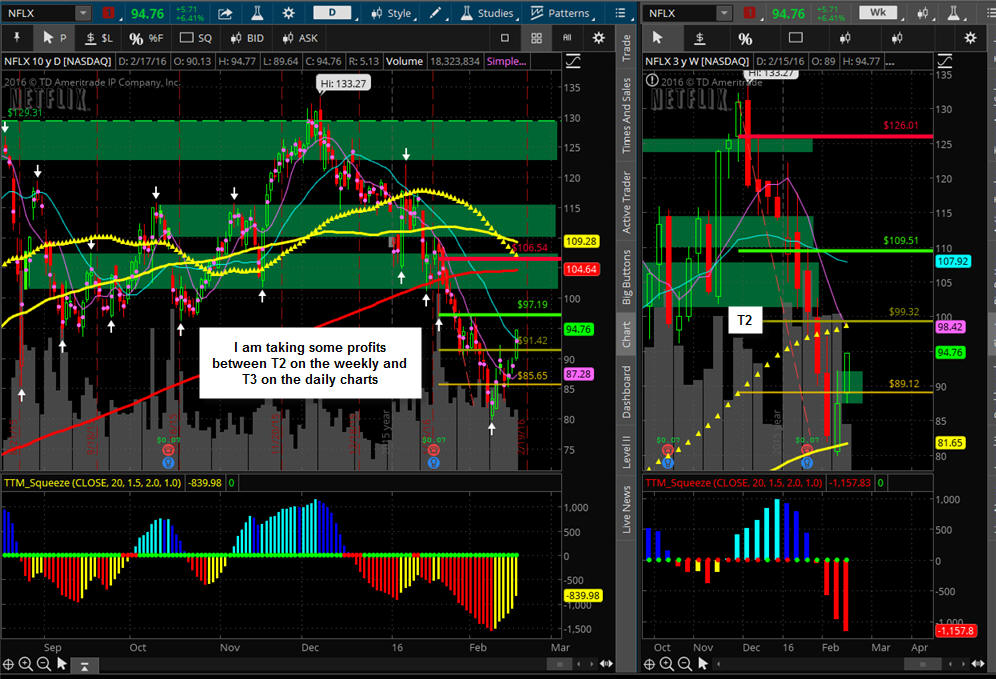The height and width of the screenshot is (679, 996).
Task: Open the Studies menu
Action: tap(487, 13)
